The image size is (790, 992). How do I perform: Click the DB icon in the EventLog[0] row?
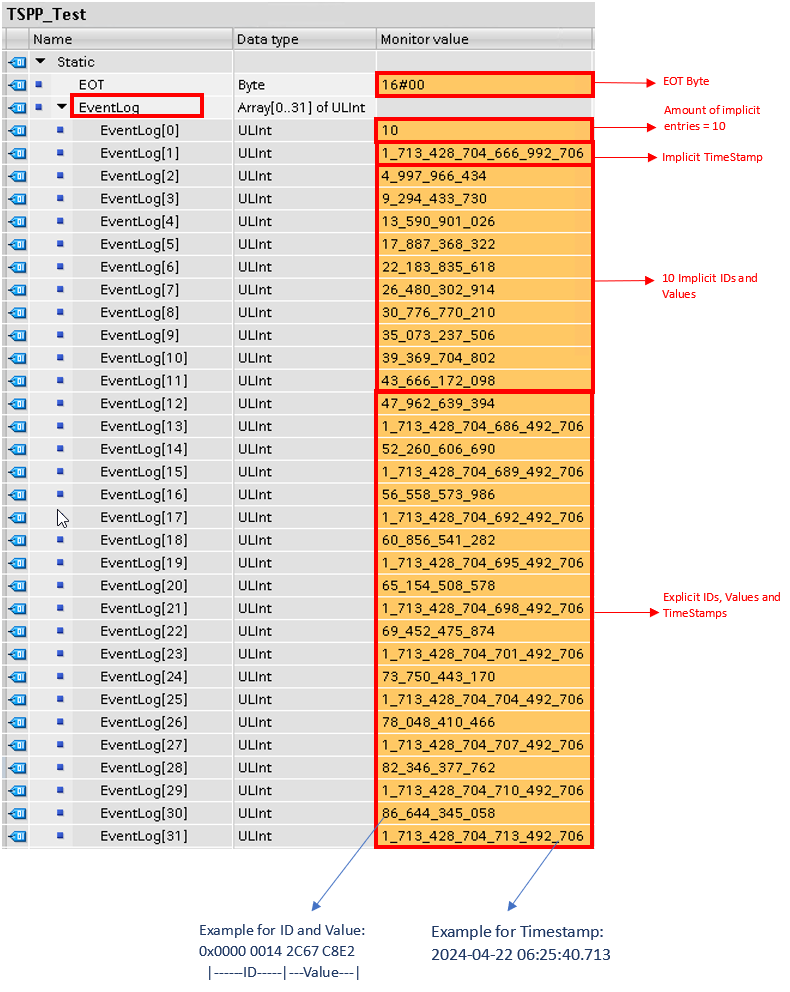click(x=17, y=130)
